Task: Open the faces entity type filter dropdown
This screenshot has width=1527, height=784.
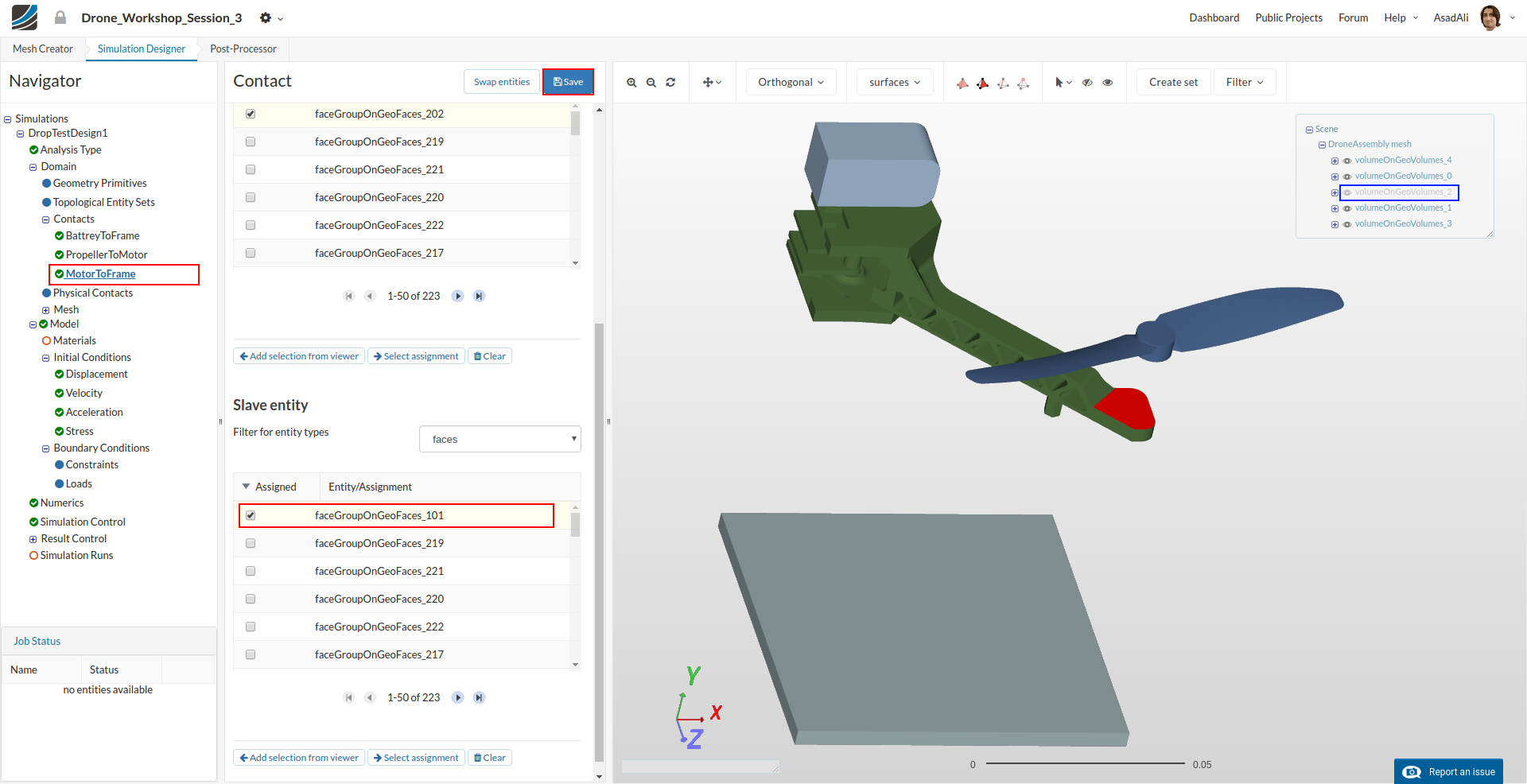Action: click(499, 439)
